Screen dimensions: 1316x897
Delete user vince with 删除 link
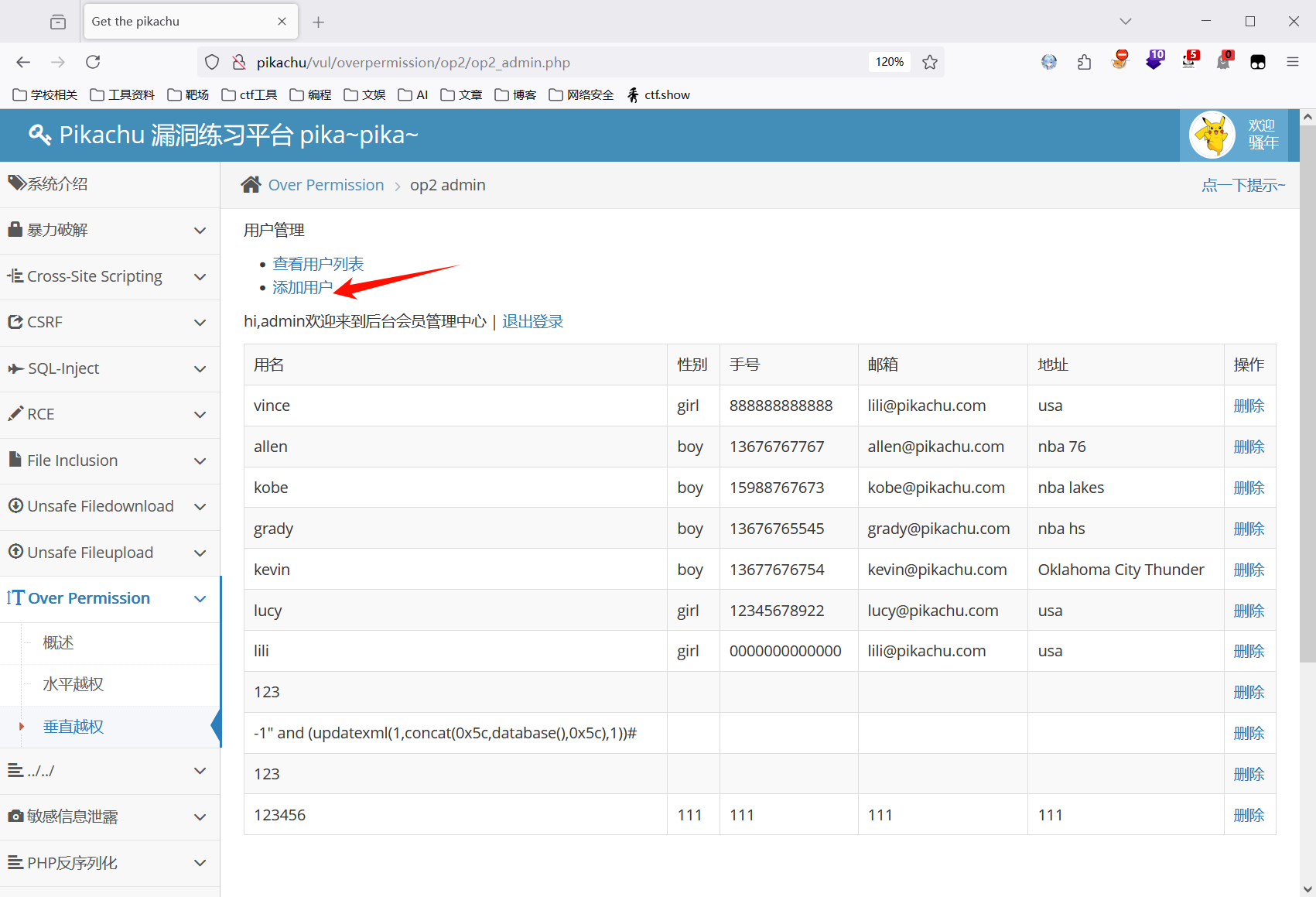coord(1249,406)
